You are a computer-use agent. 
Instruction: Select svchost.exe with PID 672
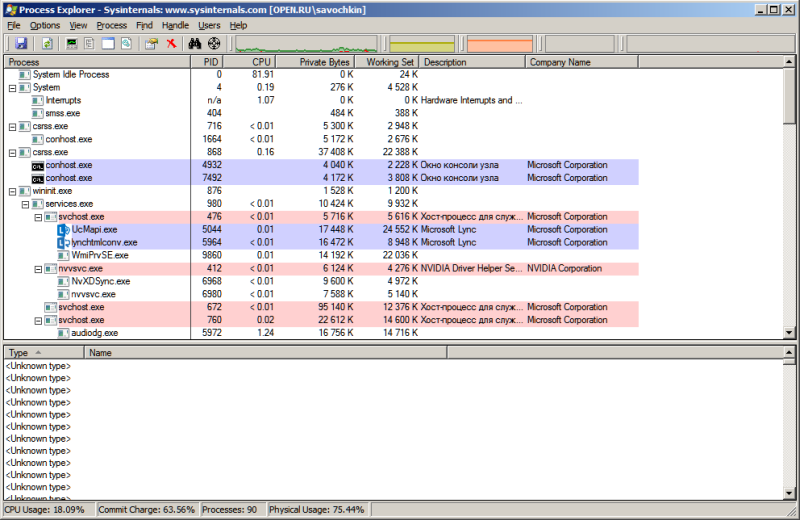(x=321, y=307)
